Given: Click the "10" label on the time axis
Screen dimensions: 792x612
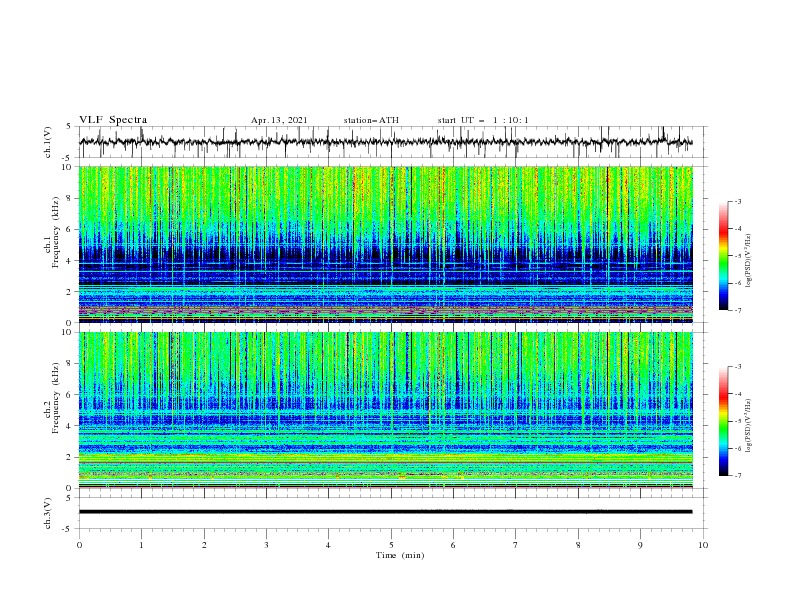Looking at the screenshot, I should (x=703, y=545).
